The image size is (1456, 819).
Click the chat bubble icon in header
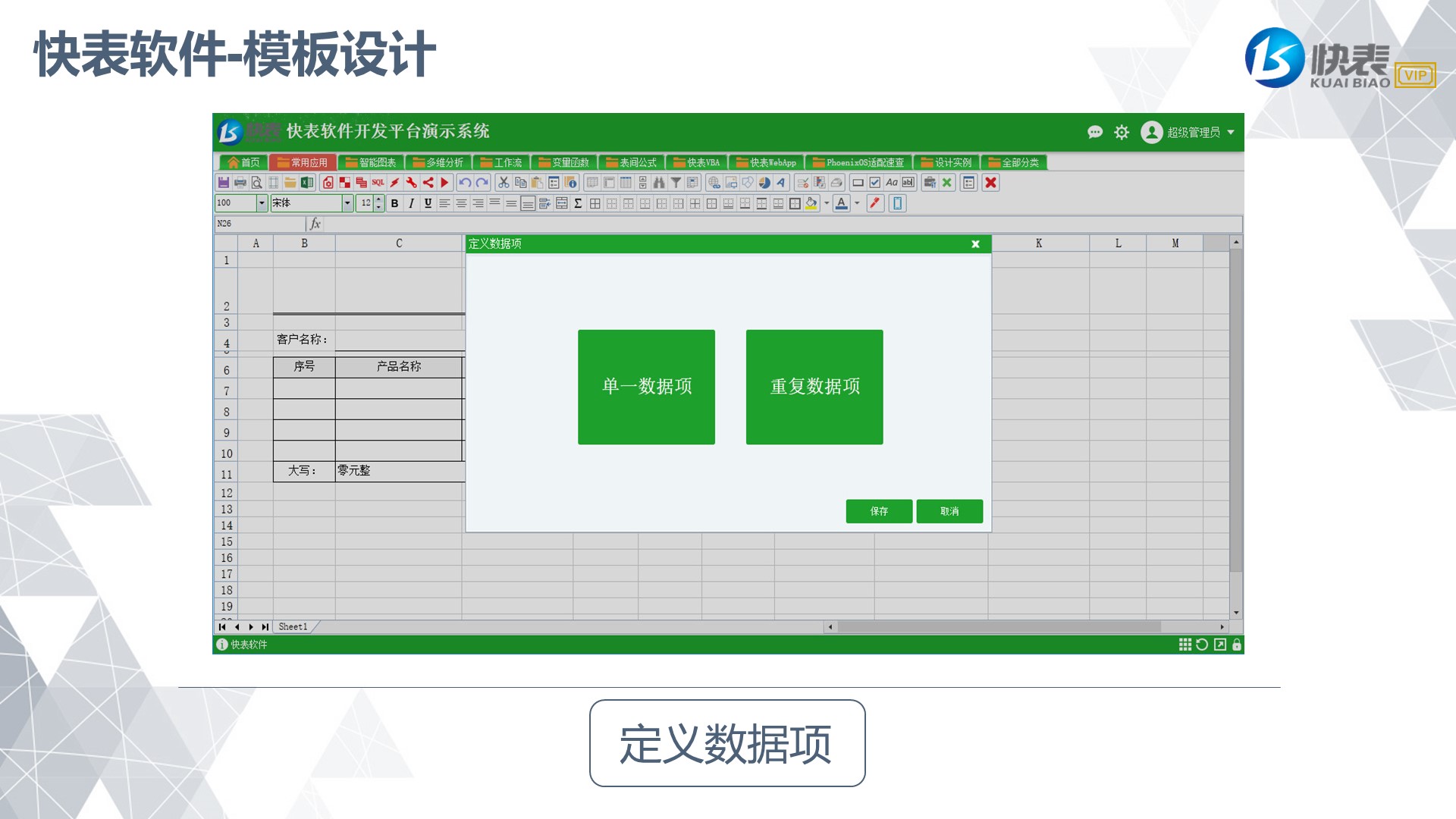[x=1094, y=132]
